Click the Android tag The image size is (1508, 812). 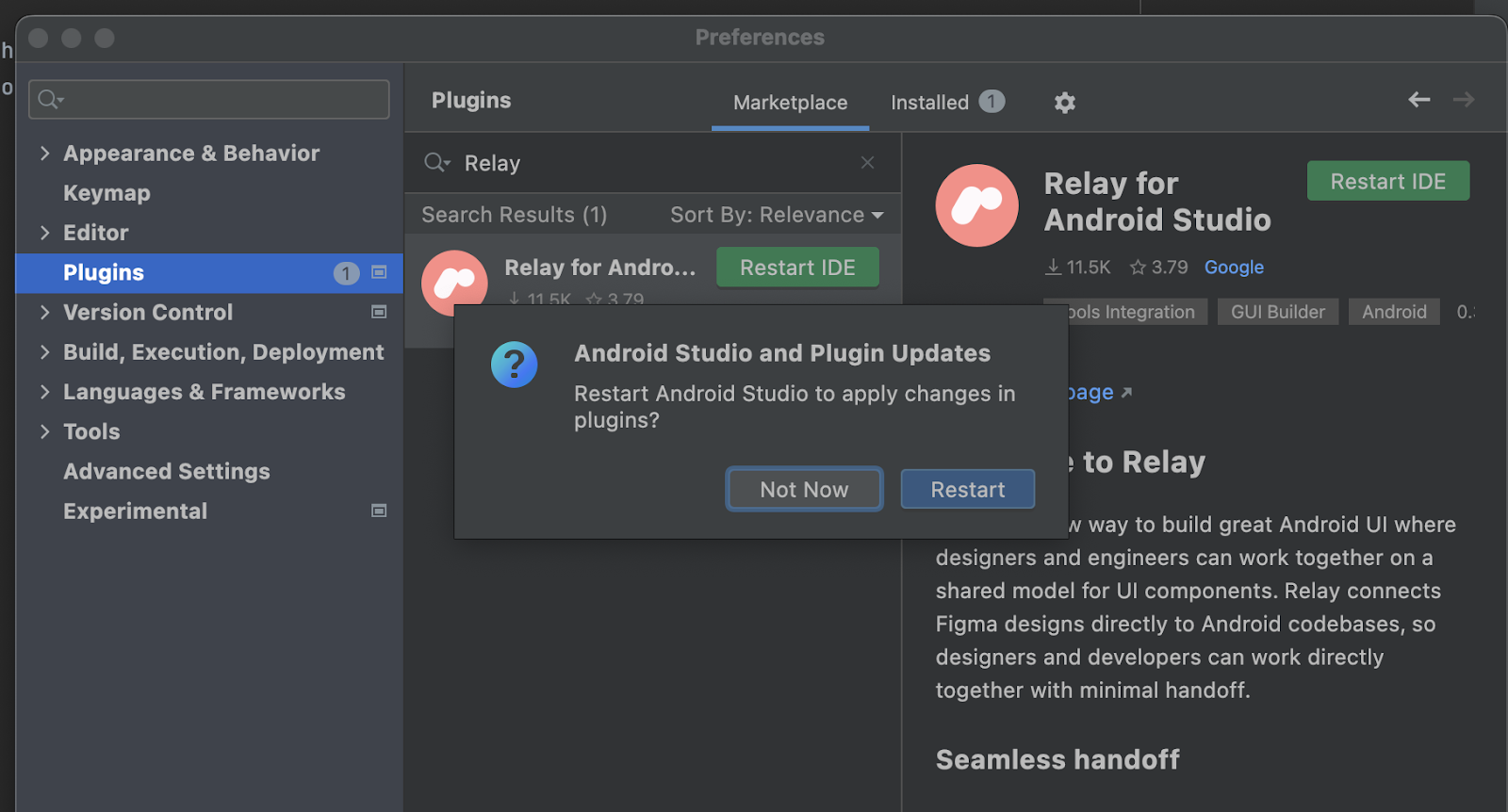click(1394, 312)
